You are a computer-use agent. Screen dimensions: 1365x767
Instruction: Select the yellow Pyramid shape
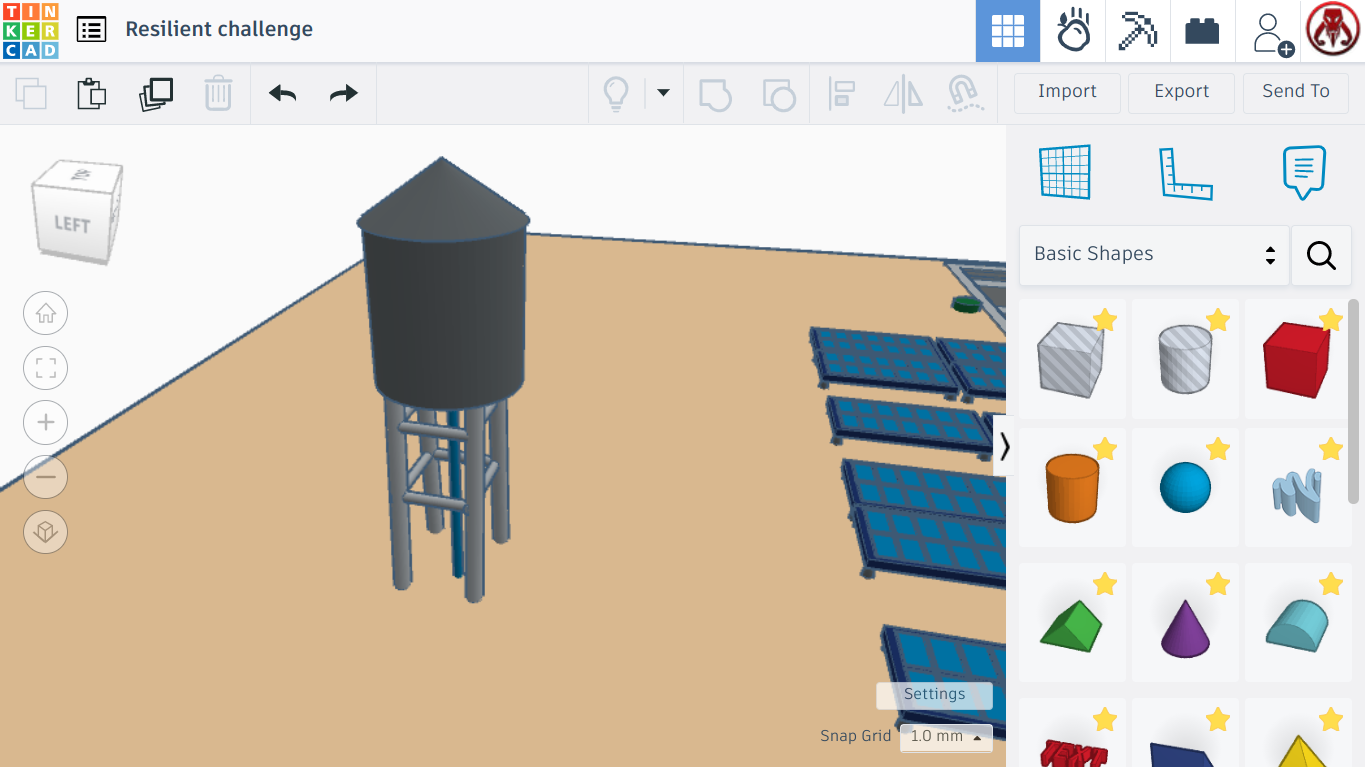pos(1298,733)
